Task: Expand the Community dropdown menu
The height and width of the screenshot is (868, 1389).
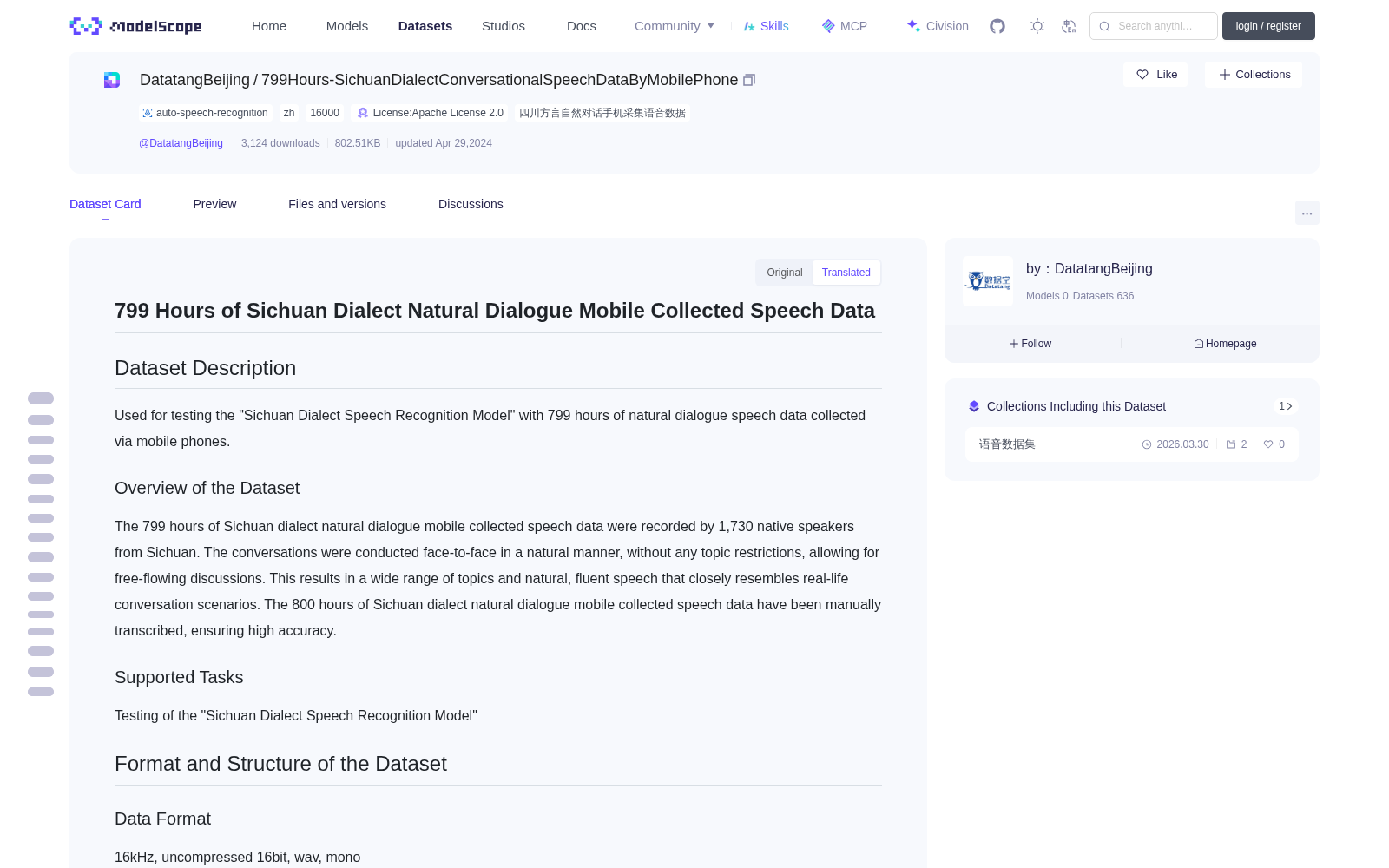Action: point(675,26)
